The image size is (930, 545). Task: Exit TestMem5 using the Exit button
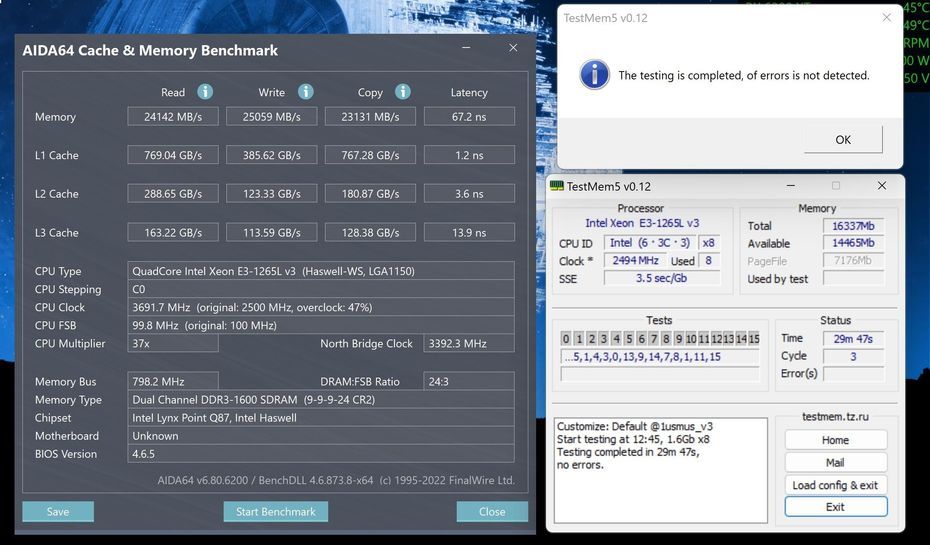[835, 507]
